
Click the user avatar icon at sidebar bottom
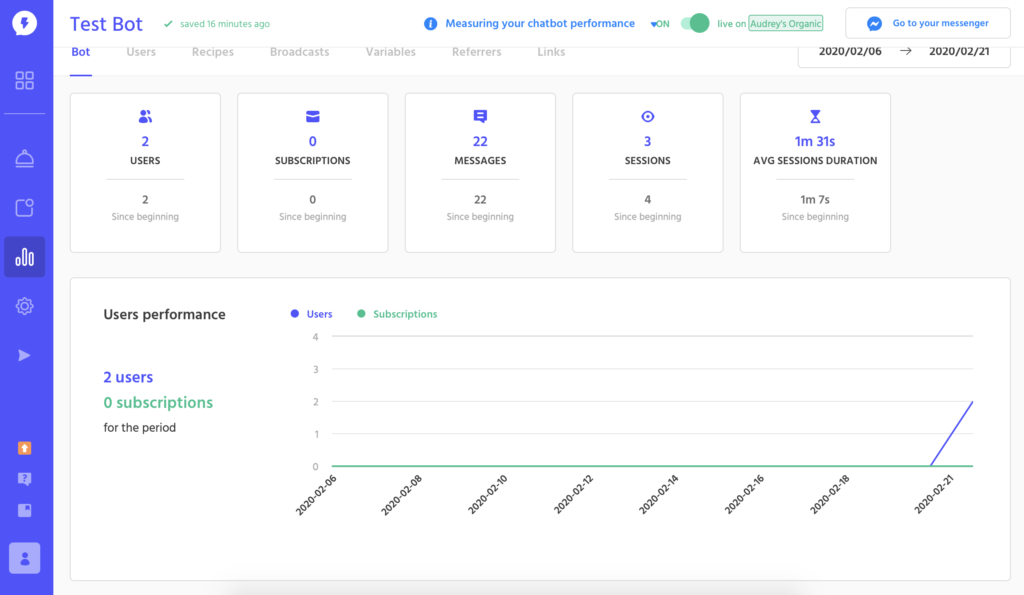point(24,558)
